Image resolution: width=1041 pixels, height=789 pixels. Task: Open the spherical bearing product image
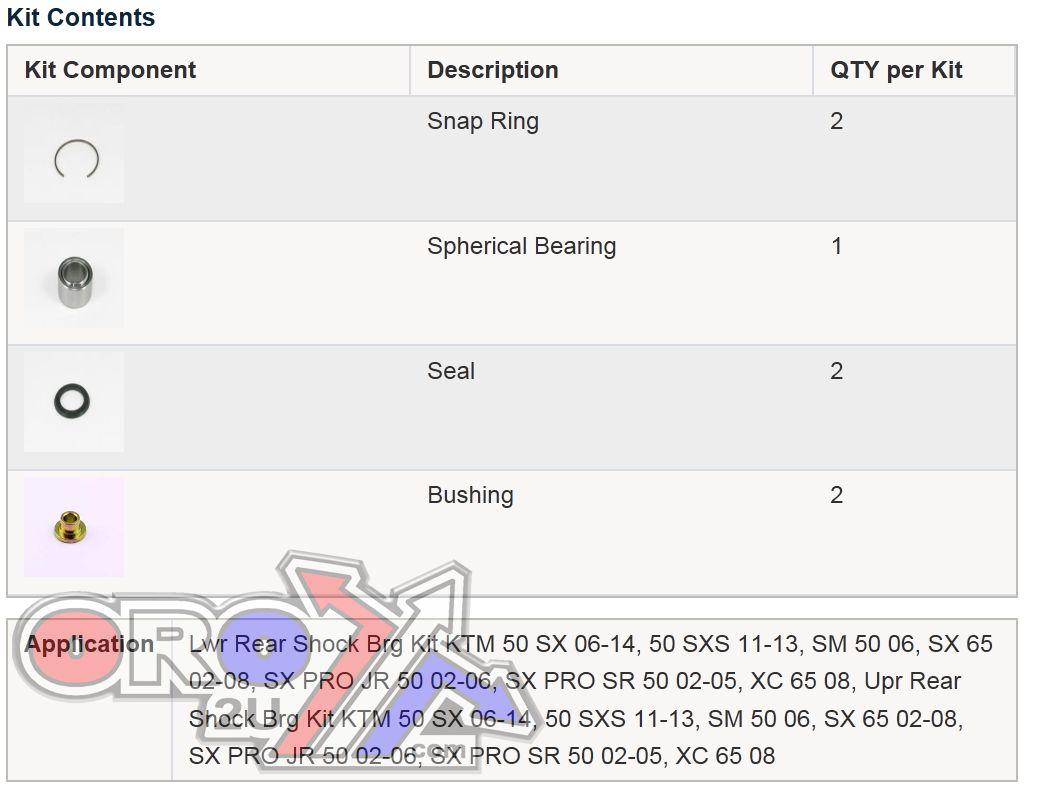coord(74,278)
